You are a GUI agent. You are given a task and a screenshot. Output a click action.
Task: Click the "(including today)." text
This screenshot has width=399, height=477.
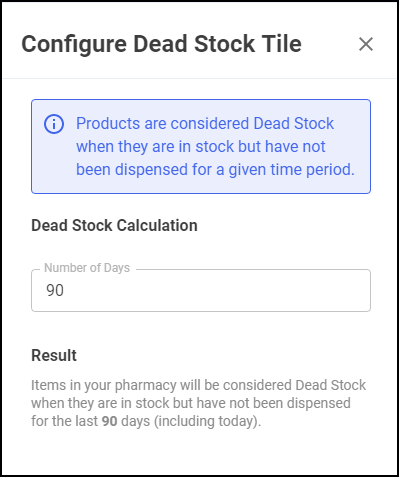tap(207, 421)
